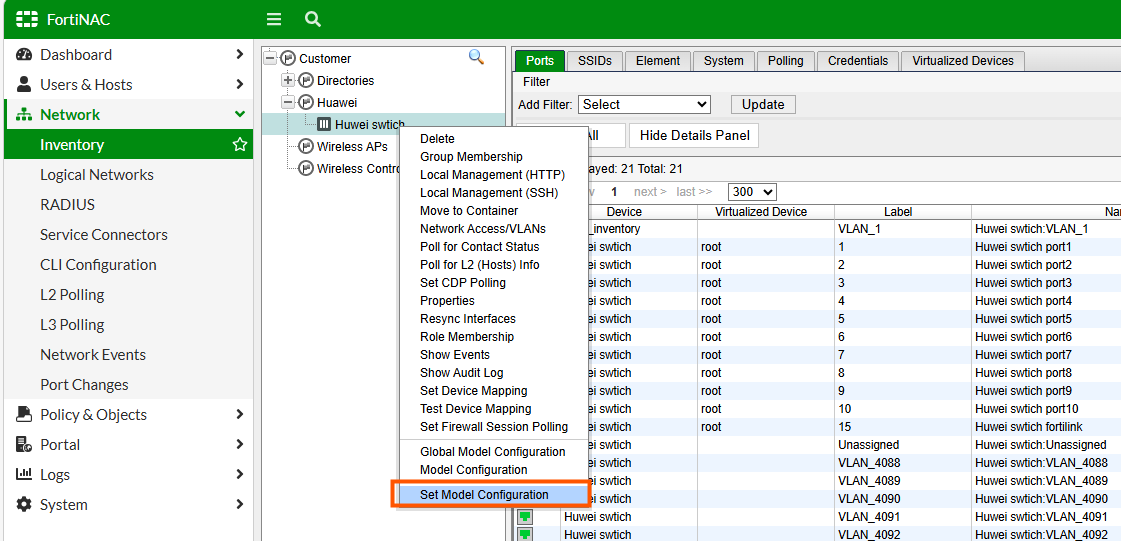Expand Users & Hosts menu chevron
The height and width of the screenshot is (541, 1121).
pos(240,85)
